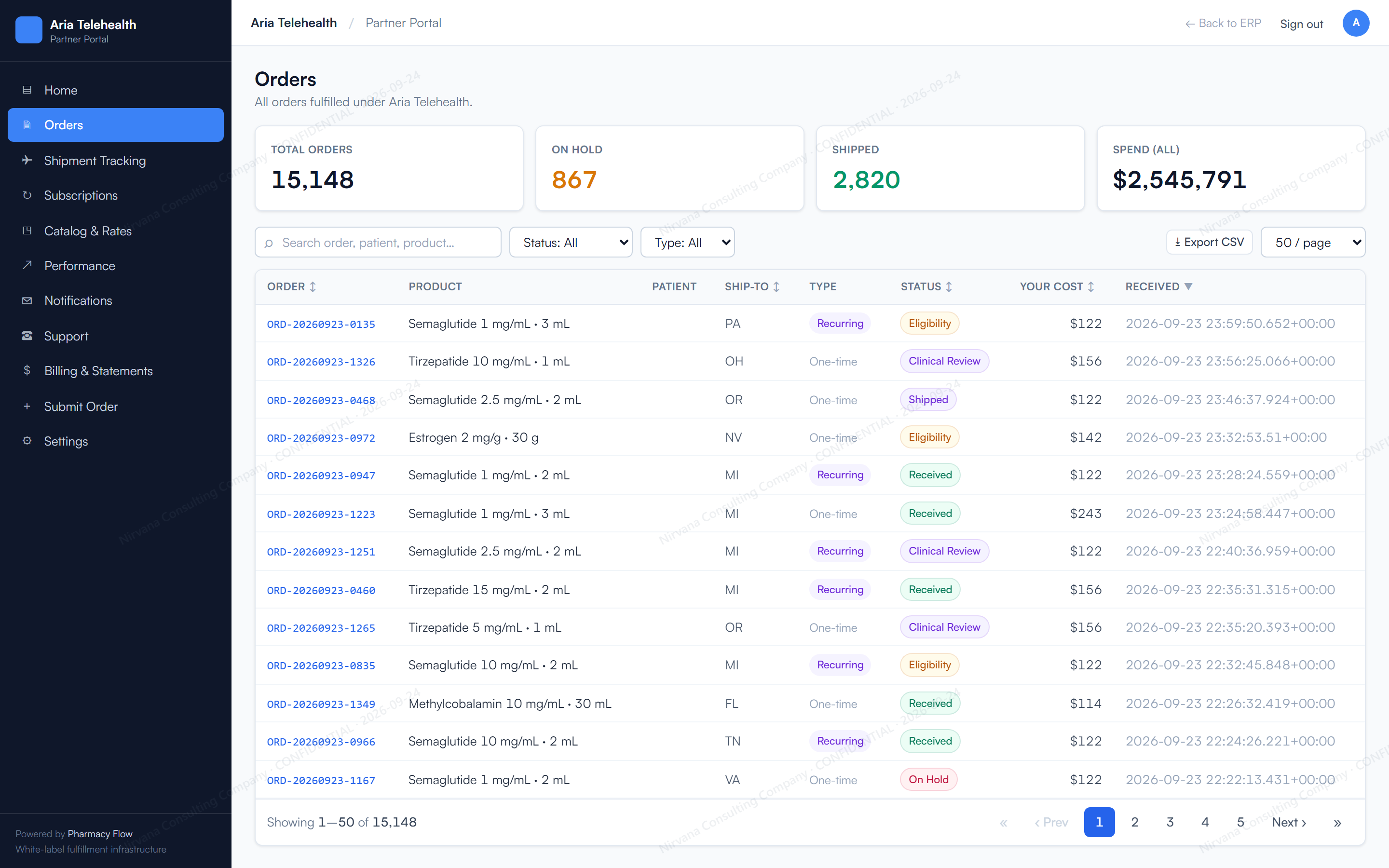The height and width of the screenshot is (868, 1389).
Task: Click Next page button
Action: tap(1289, 822)
